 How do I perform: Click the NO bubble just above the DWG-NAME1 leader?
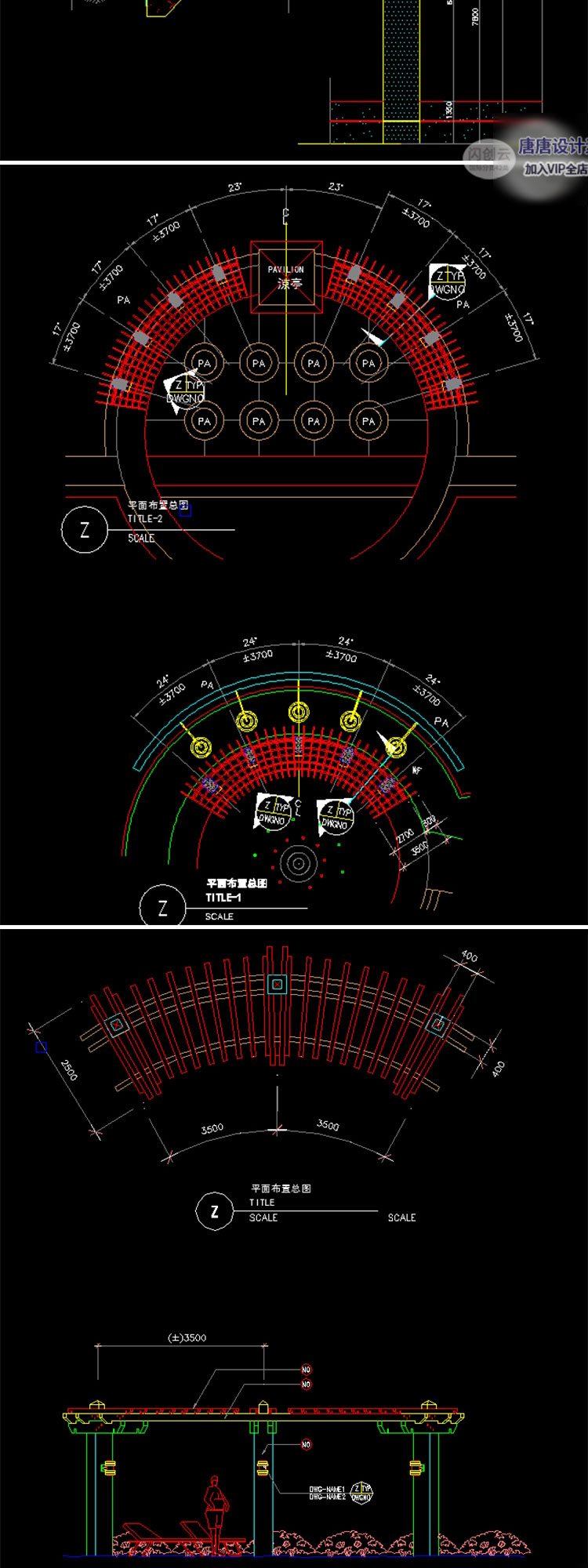coord(306,1444)
